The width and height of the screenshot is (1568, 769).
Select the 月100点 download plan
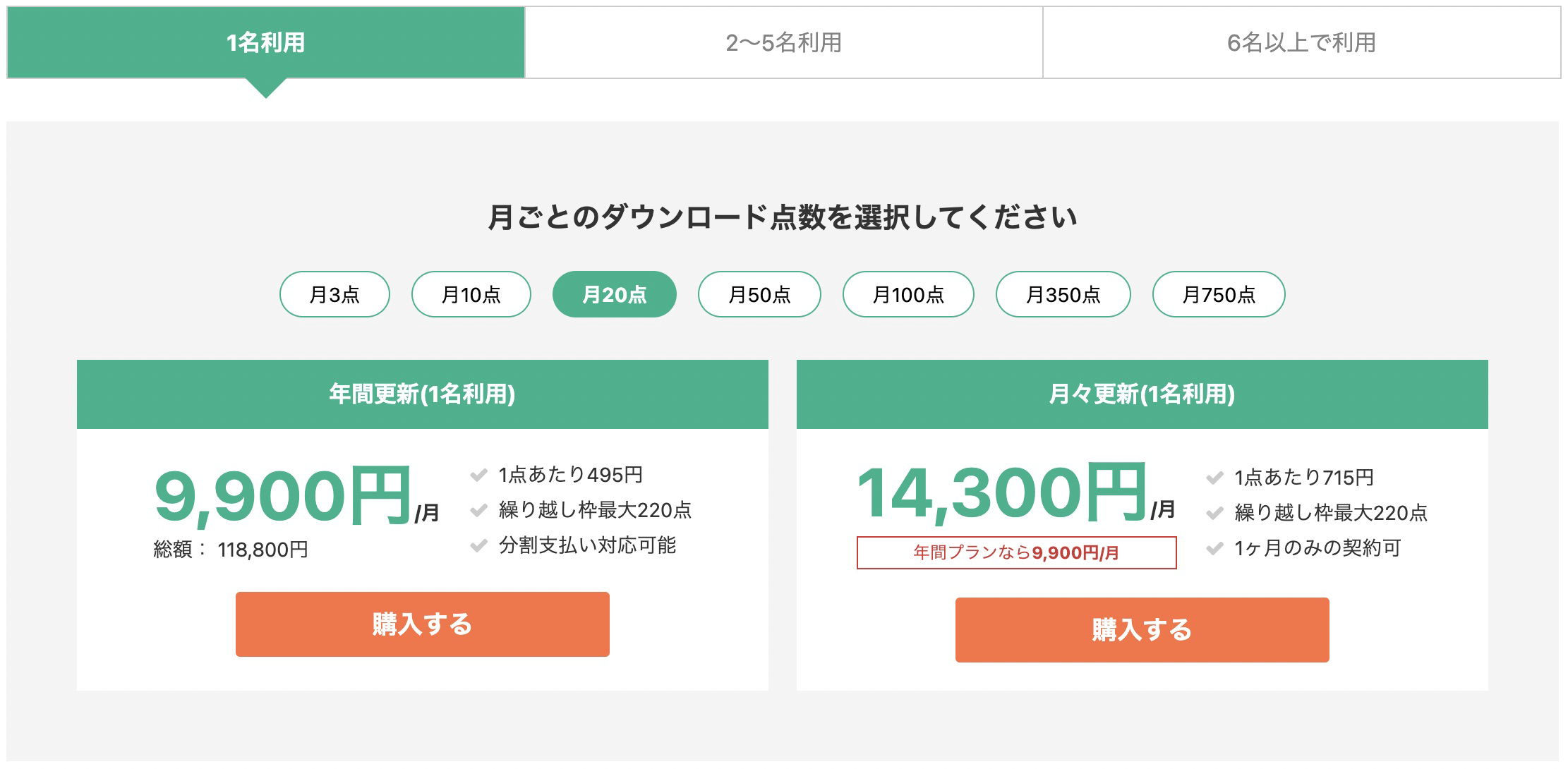(909, 294)
